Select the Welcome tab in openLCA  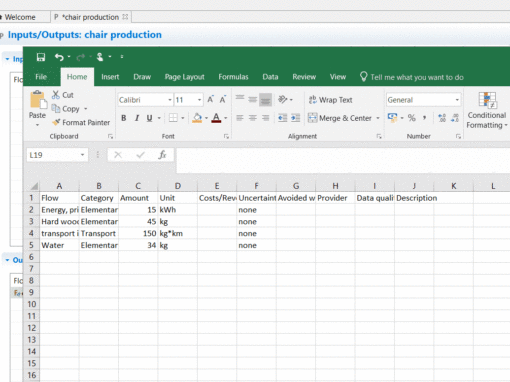pos(20,17)
